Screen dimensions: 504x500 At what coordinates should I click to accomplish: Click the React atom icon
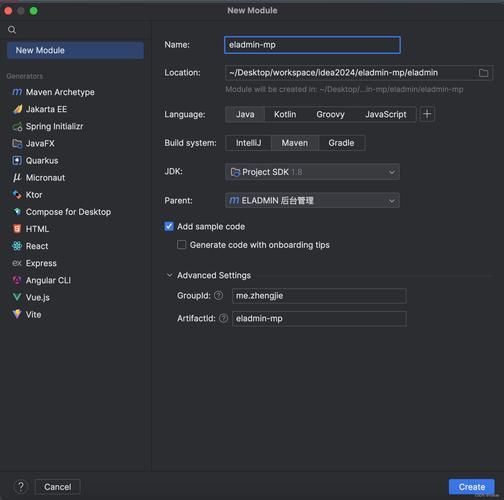17,246
